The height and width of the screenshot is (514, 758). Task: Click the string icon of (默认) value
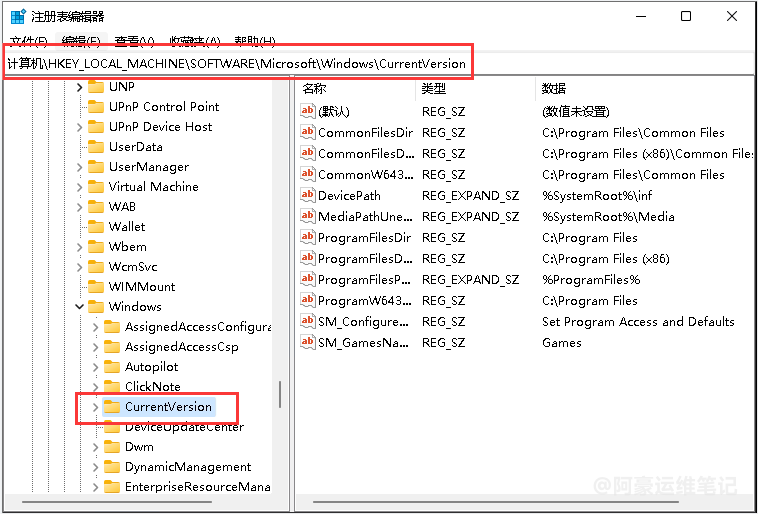coord(308,111)
